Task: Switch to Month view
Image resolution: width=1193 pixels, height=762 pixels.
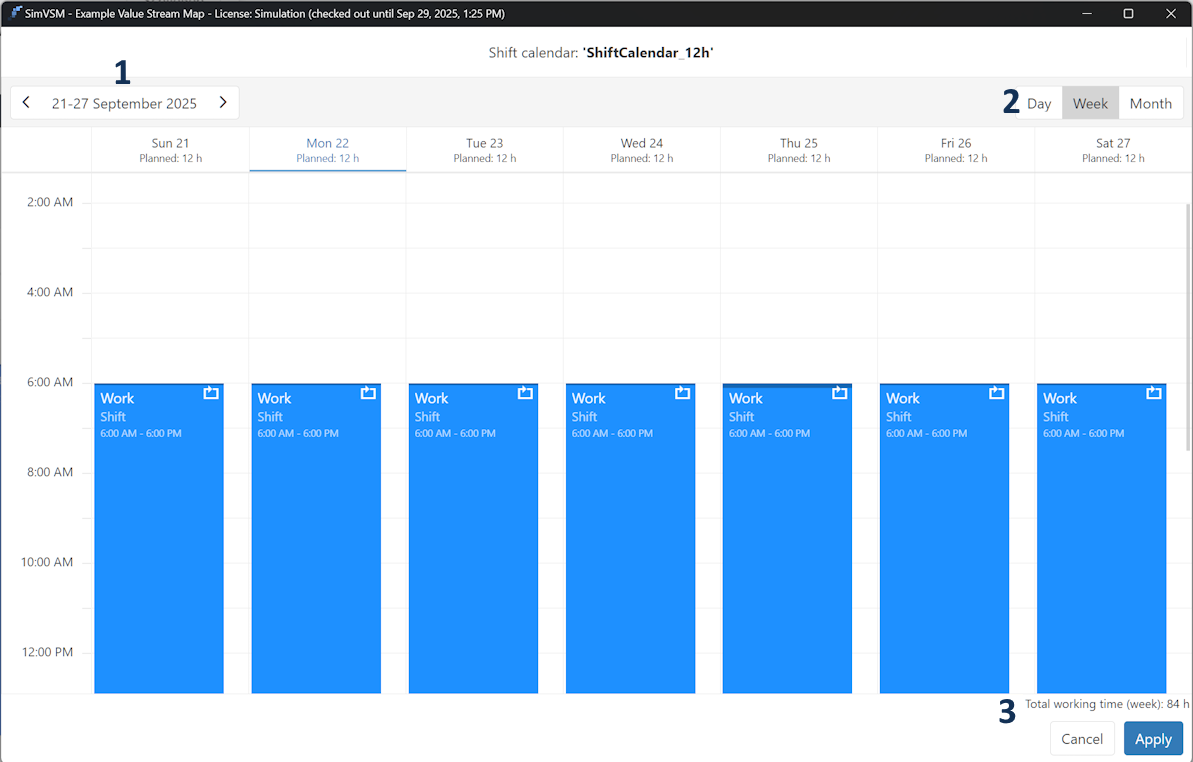Action: pos(1150,103)
